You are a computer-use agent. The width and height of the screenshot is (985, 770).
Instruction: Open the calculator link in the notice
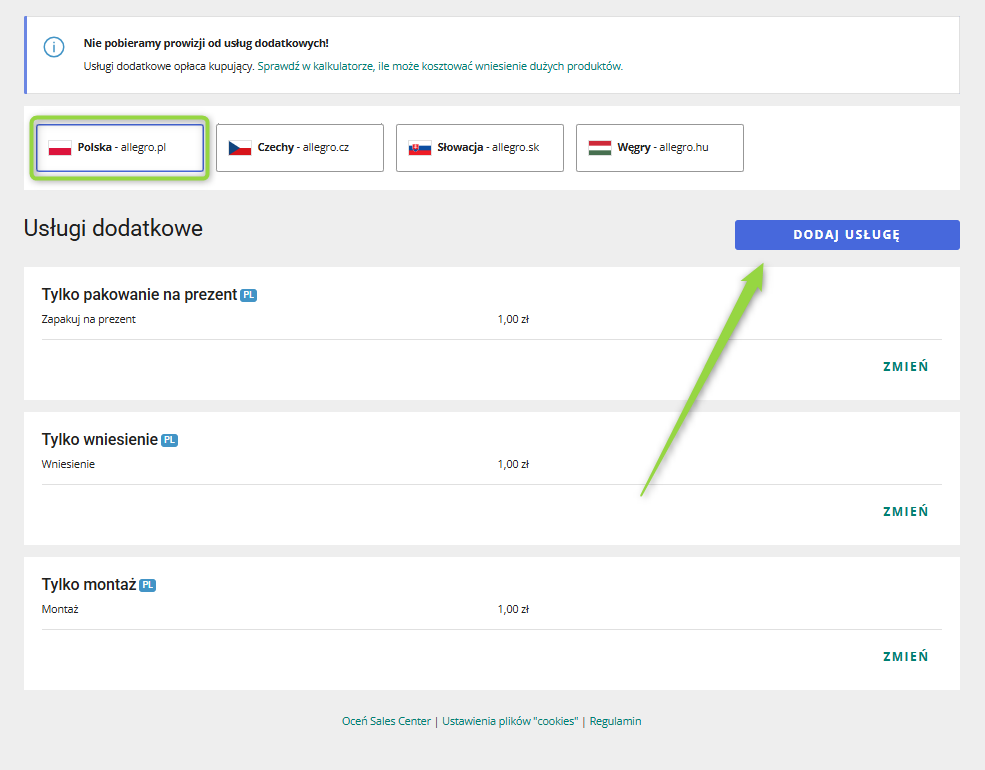(x=440, y=67)
